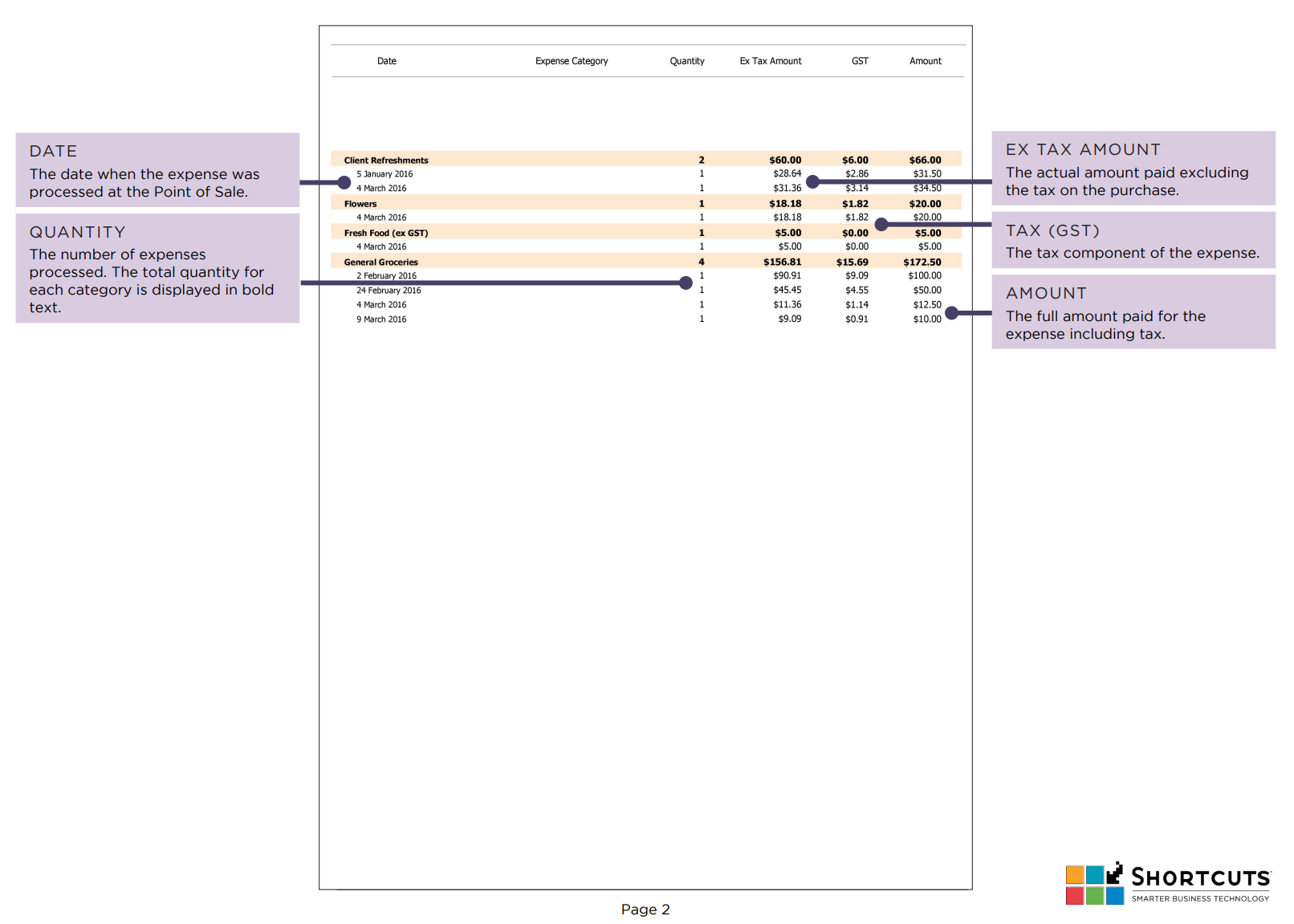
Task: Click the $0.91 GST value
Action: [857, 319]
